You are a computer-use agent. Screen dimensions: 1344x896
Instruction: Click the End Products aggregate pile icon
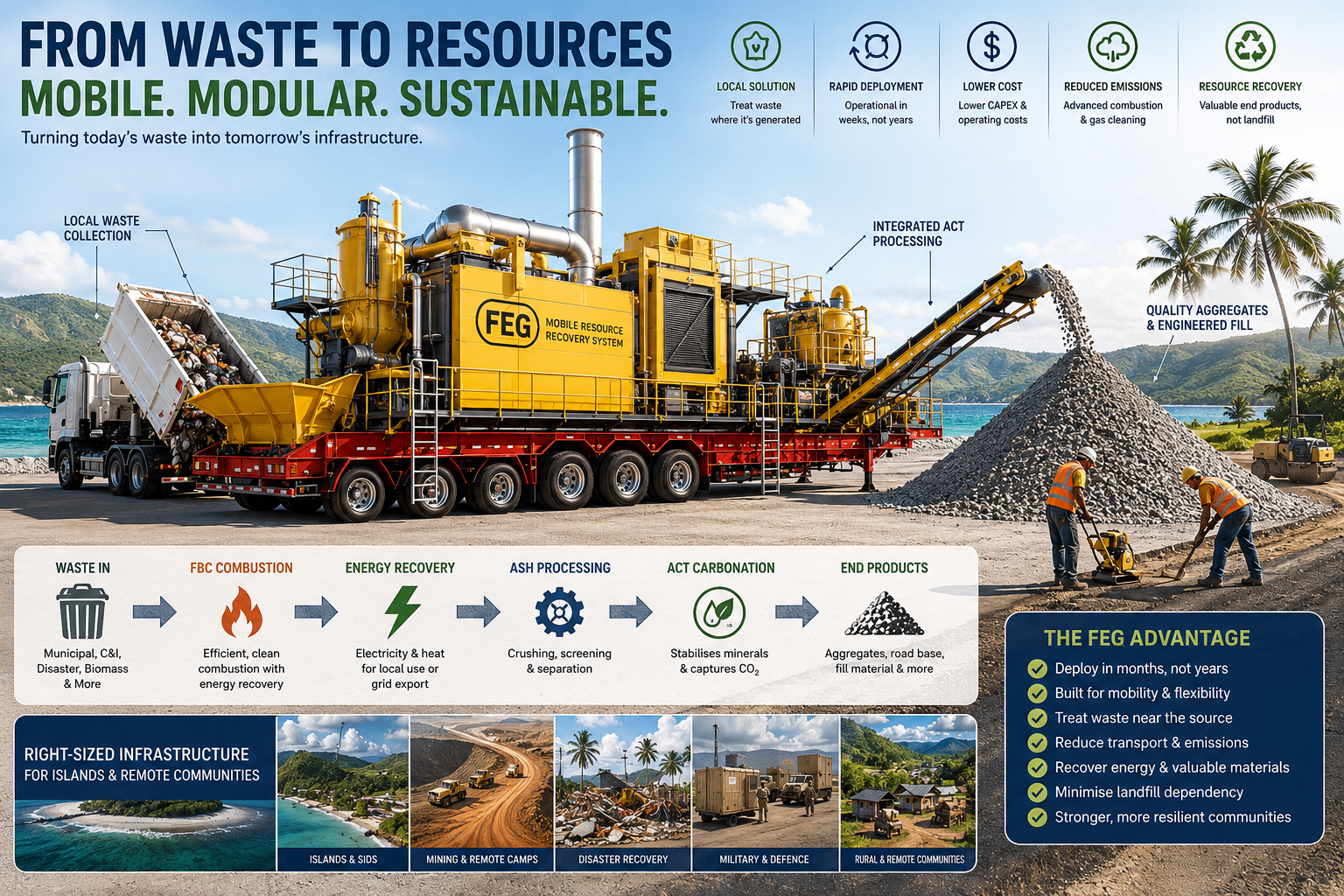tap(884, 613)
